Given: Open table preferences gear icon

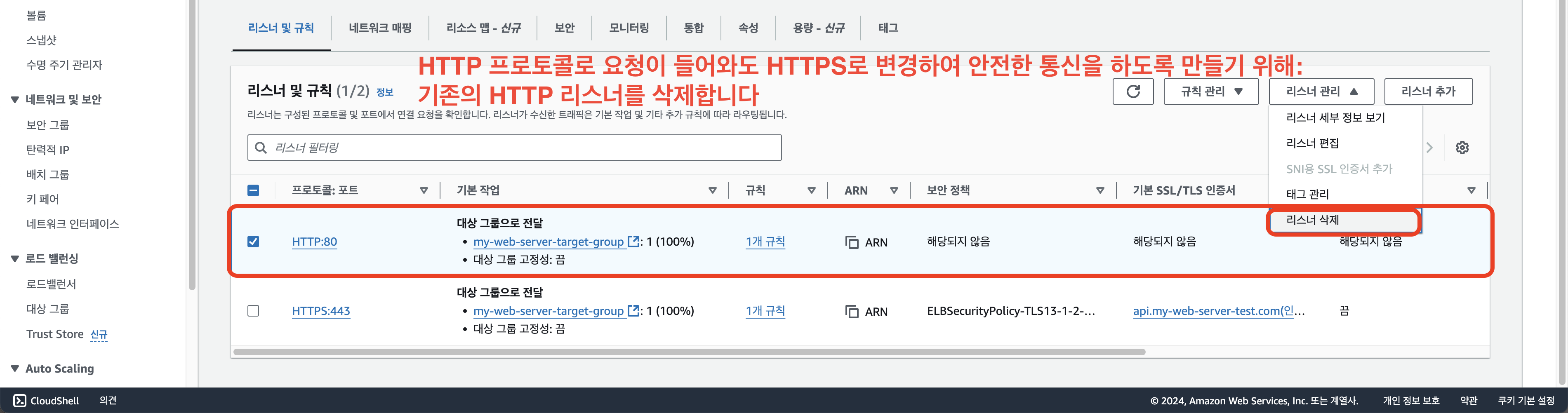Looking at the screenshot, I should (1462, 148).
